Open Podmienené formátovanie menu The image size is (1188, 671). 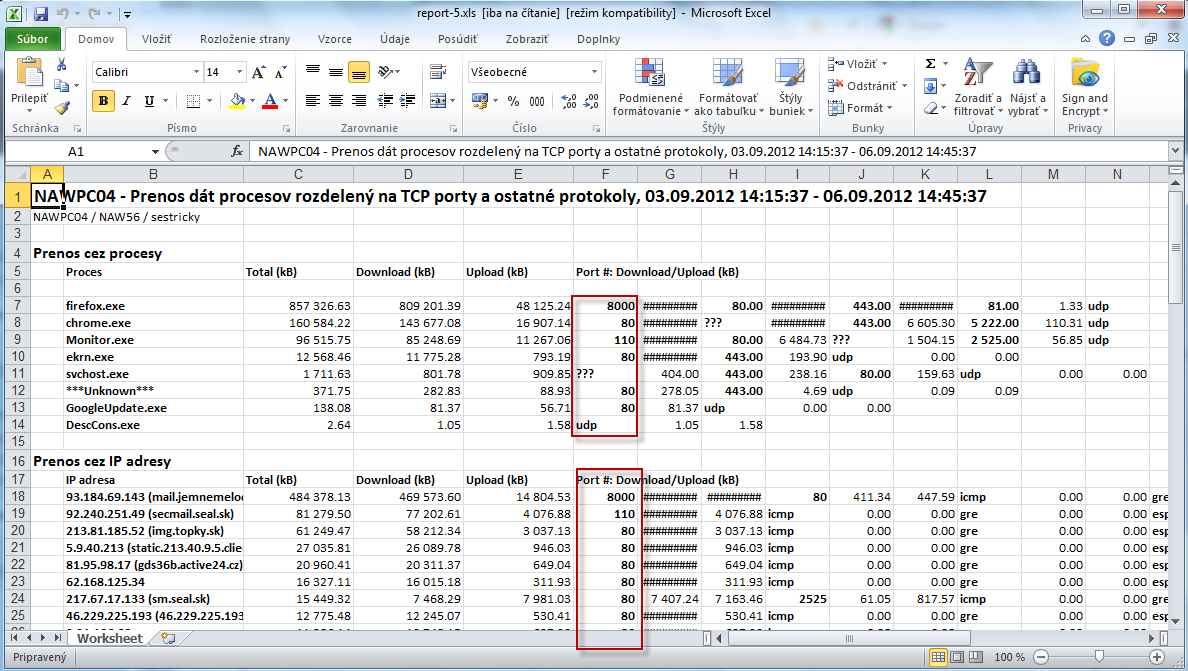(x=650, y=87)
